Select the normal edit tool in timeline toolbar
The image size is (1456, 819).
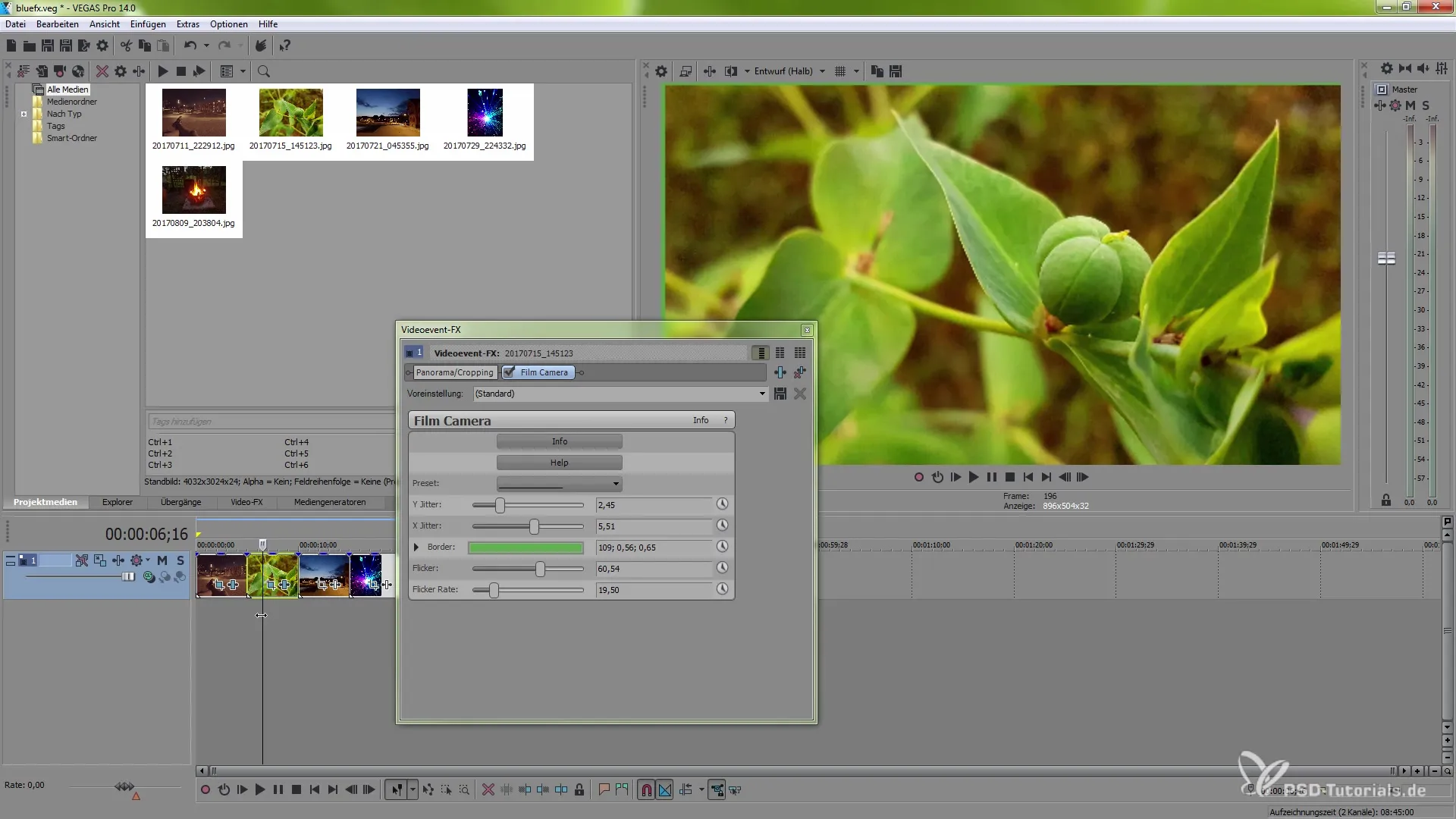coord(396,790)
